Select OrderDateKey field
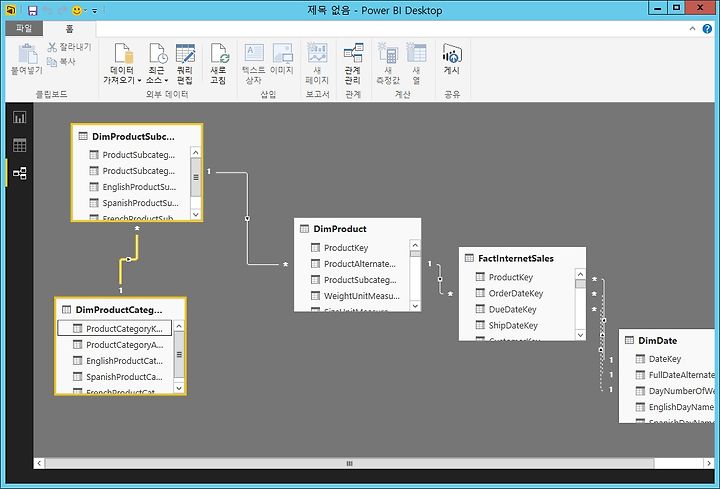 (x=509, y=293)
